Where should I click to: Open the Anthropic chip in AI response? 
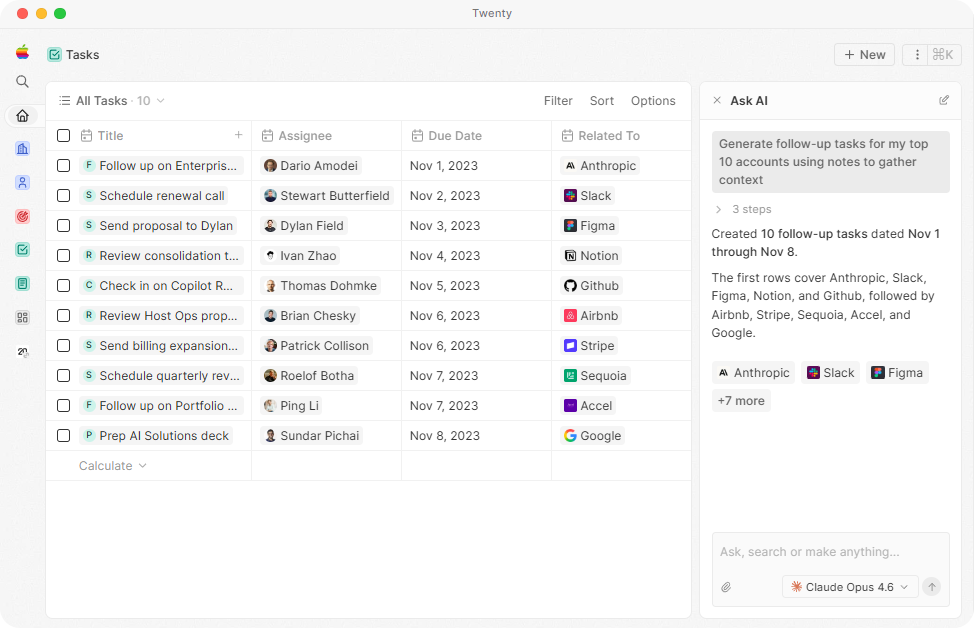coord(753,373)
